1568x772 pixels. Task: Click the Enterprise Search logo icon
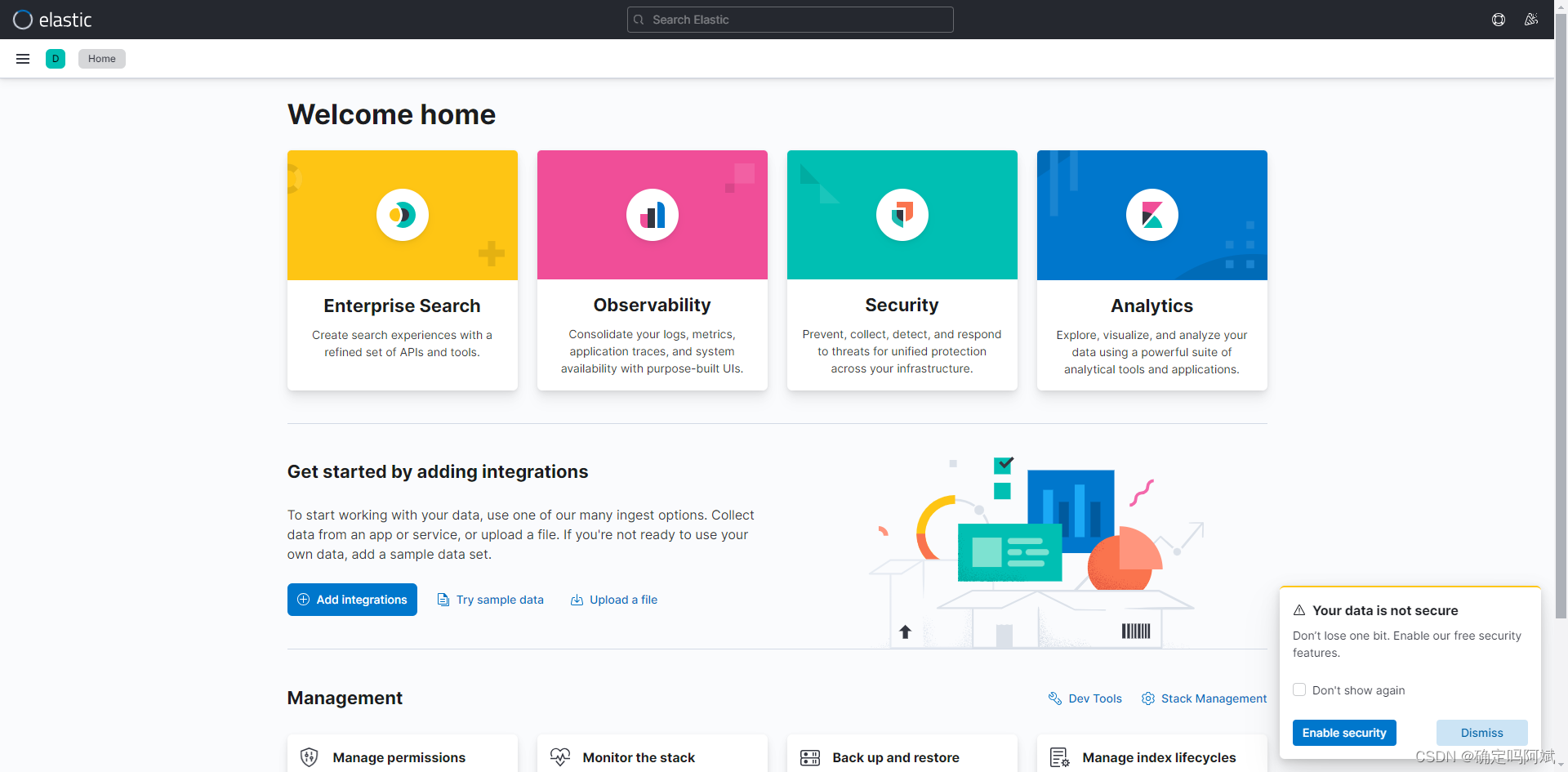click(403, 215)
